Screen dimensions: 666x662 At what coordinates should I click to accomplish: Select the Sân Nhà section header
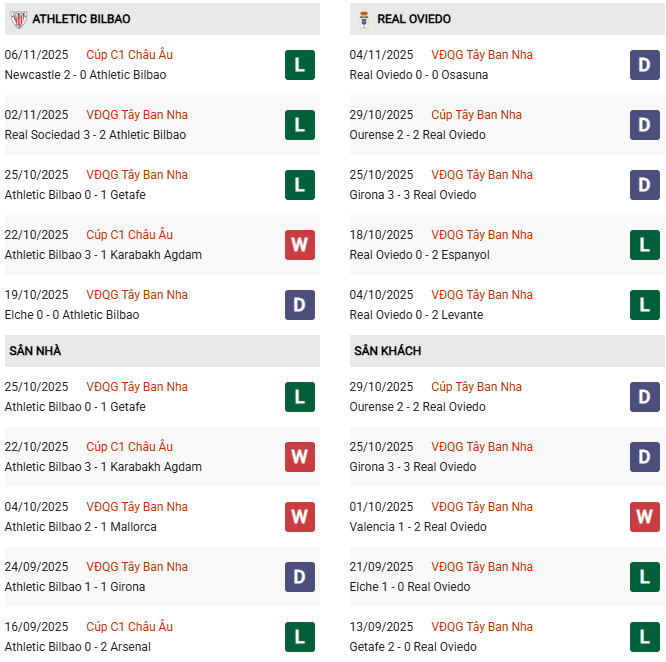tap(35, 351)
